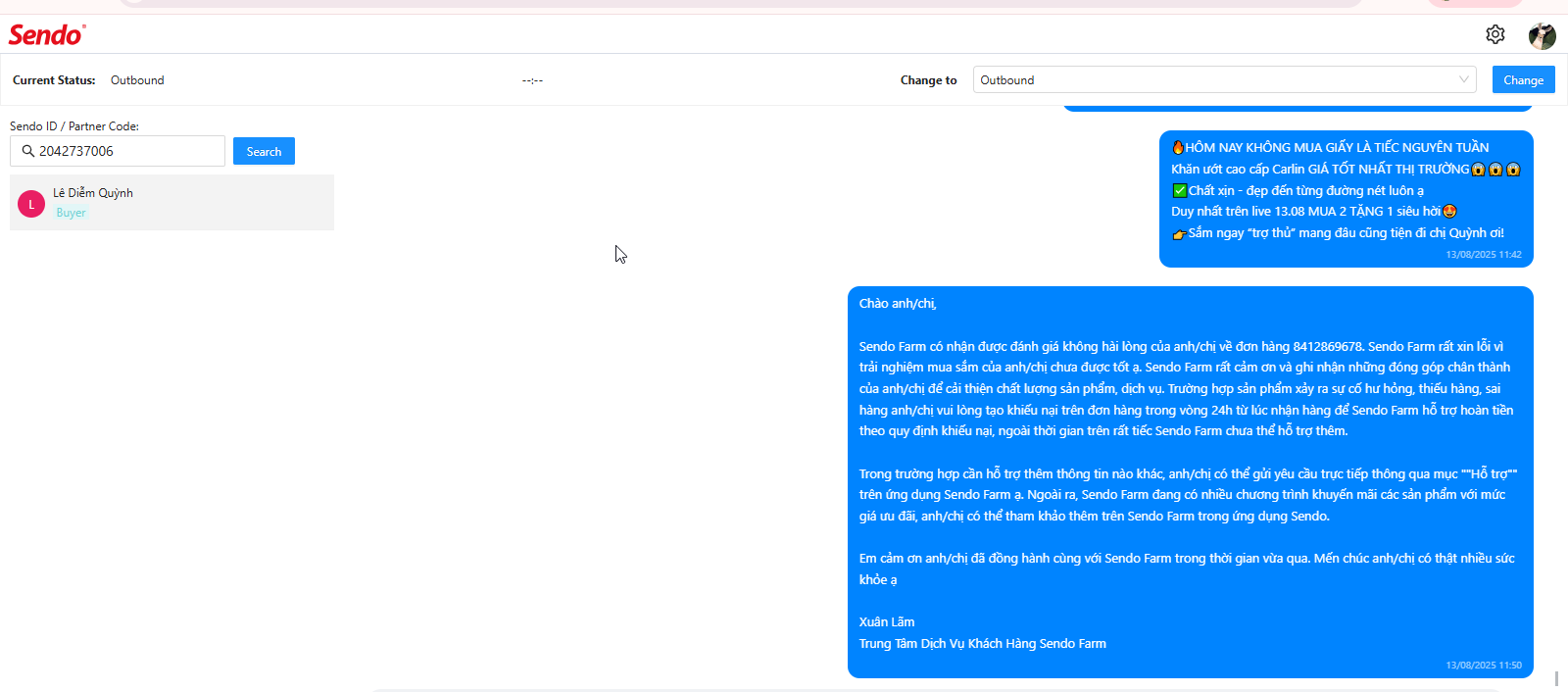Viewport: 1568px width, 692px height.
Task: Click the Chào anh/chị greeting line
Action: (898, 304)
